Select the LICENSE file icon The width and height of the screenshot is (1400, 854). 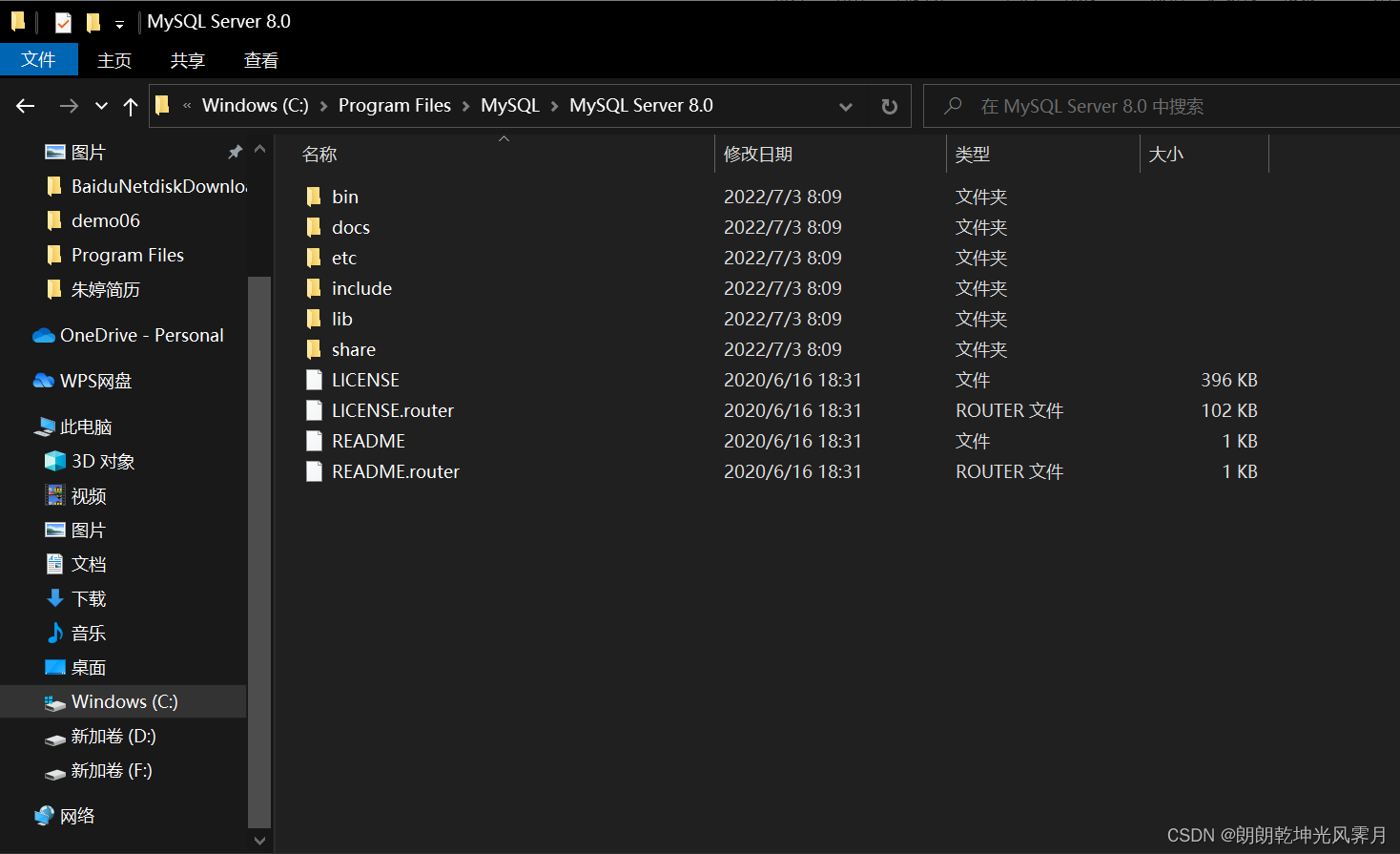314,380
